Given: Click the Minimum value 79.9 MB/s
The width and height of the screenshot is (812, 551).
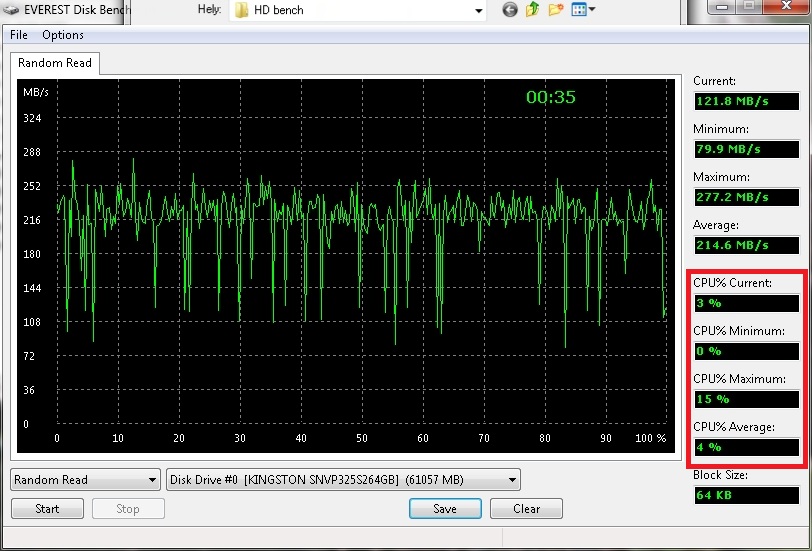Looking at the screenshot, I should click(747, 149).
